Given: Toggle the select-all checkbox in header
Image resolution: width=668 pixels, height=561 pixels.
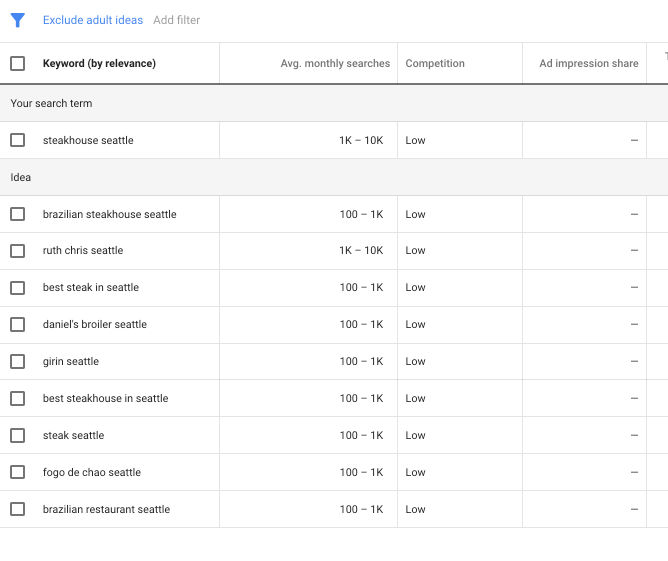Looking at the screenshot, I should point(17,64).
